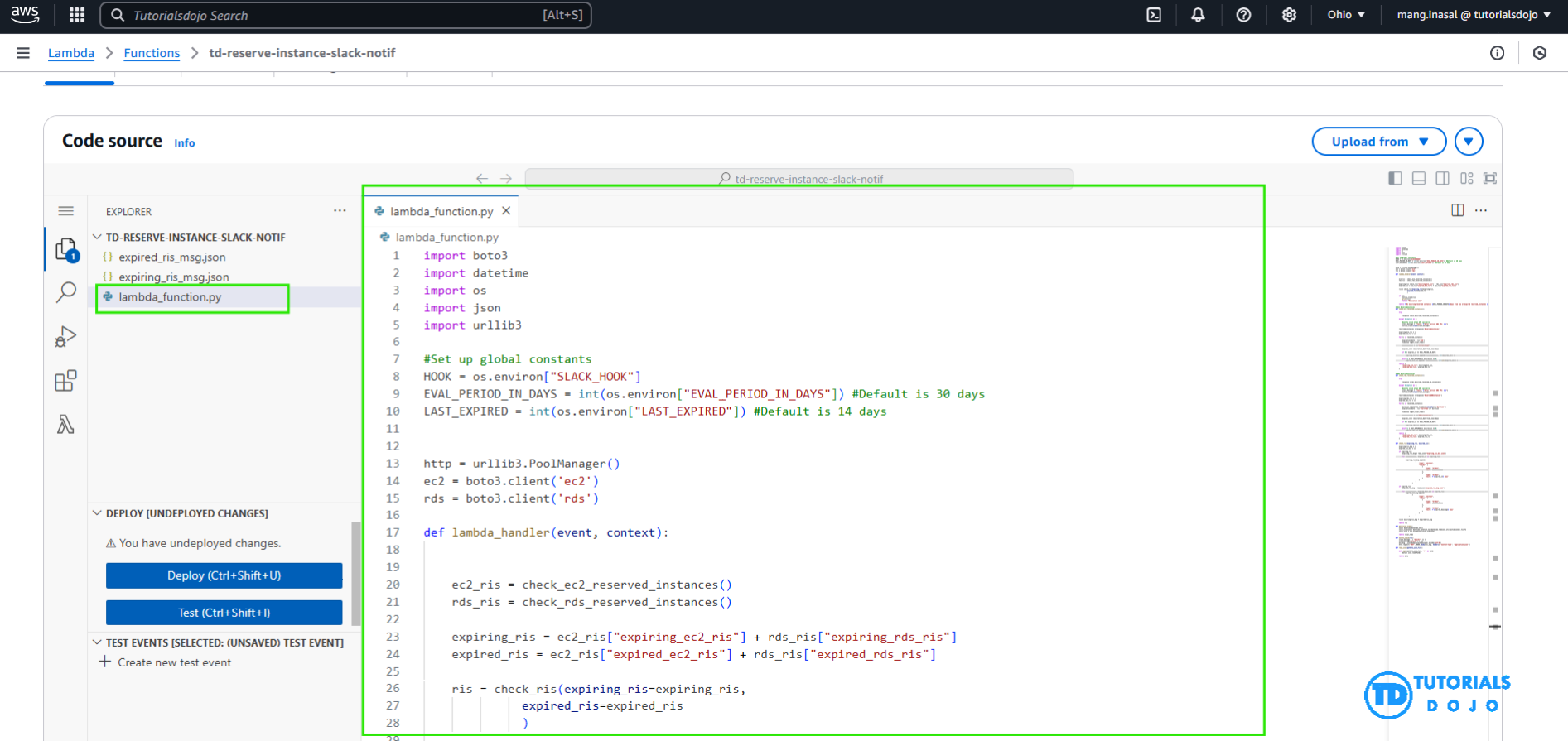The image size is (1568, 741).
Task: Toggle editor full screen icon
Action: tap(1490, 178)
